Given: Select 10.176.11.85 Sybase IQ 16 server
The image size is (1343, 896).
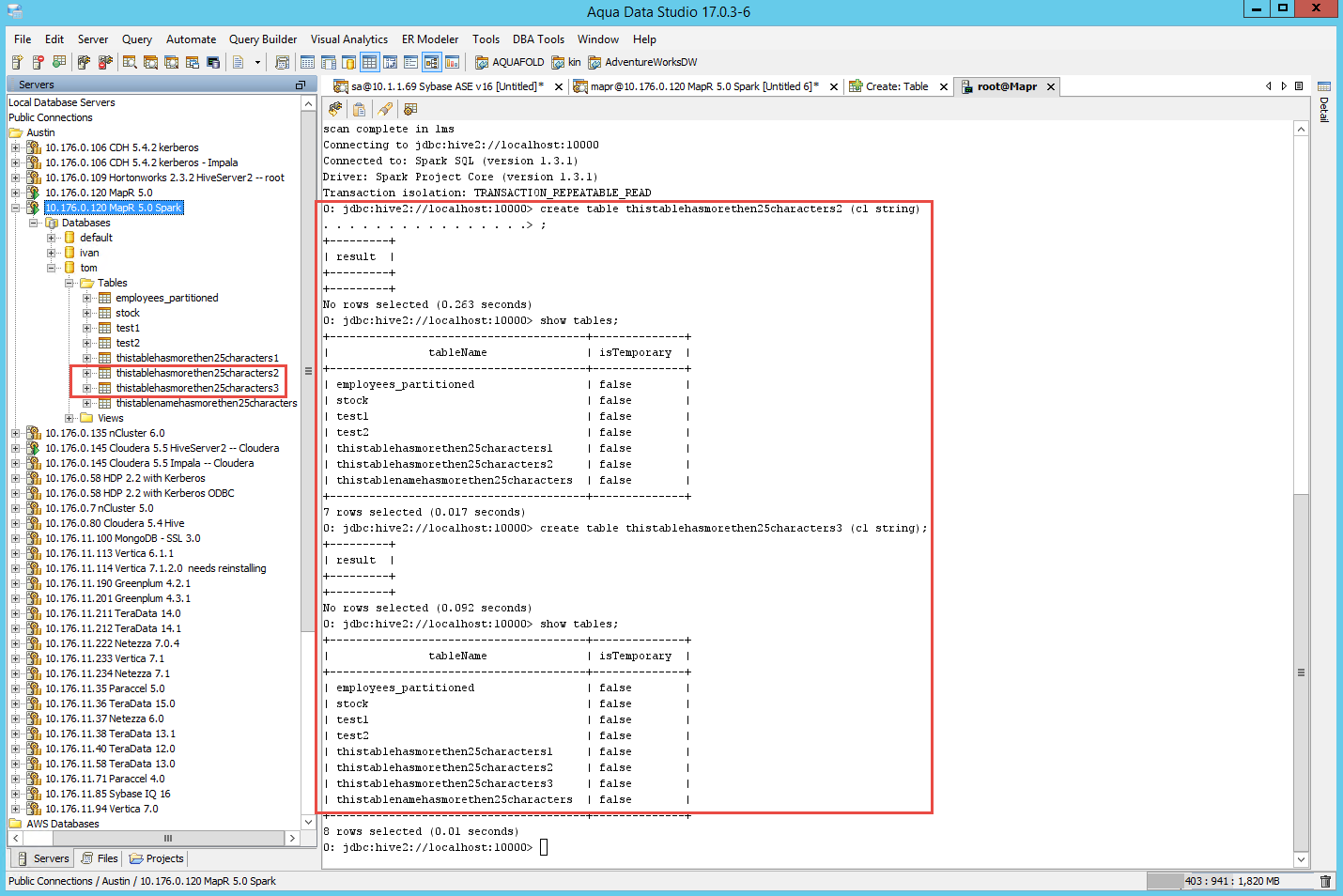Looking at the screenshot, I should click(x=107, y=794).
